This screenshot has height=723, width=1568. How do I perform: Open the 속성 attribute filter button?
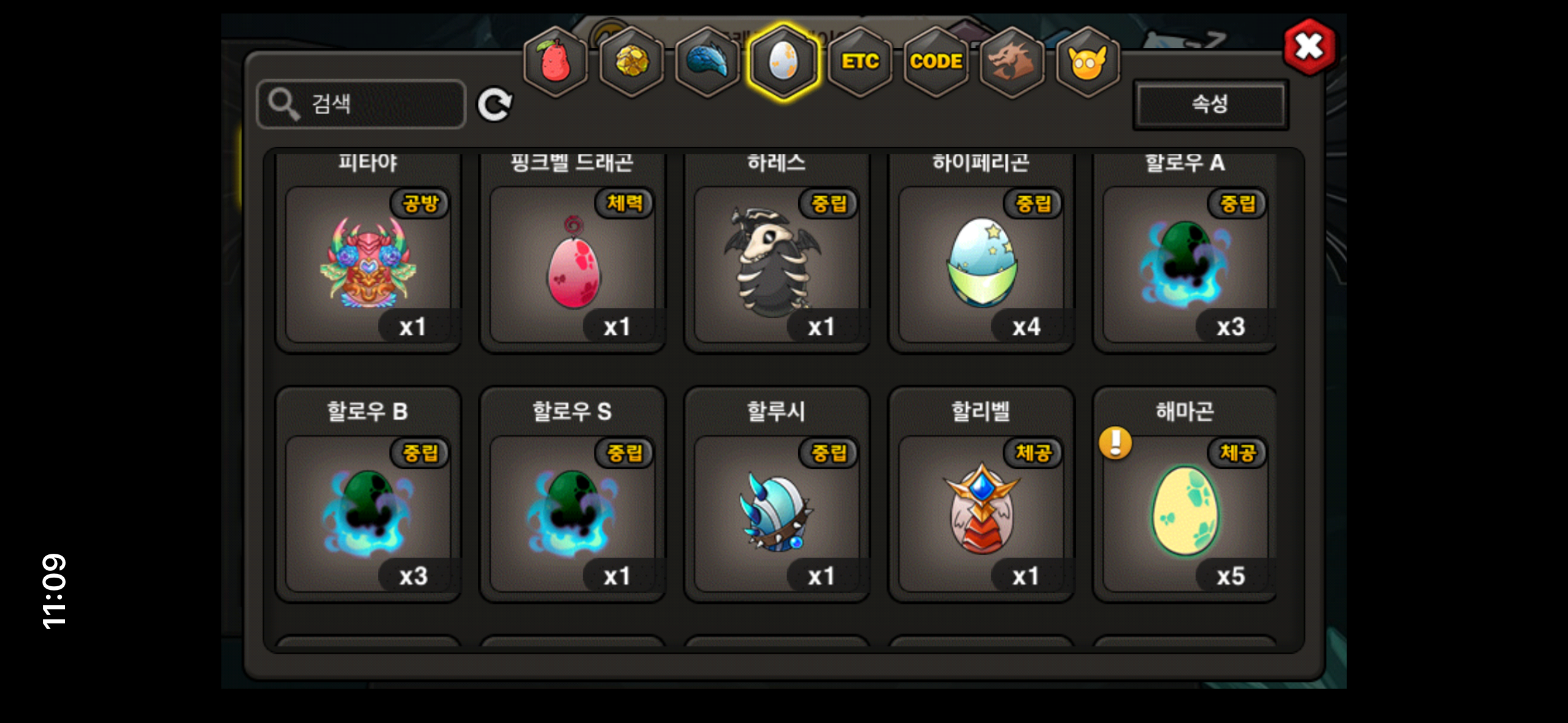coord(1210,104)
